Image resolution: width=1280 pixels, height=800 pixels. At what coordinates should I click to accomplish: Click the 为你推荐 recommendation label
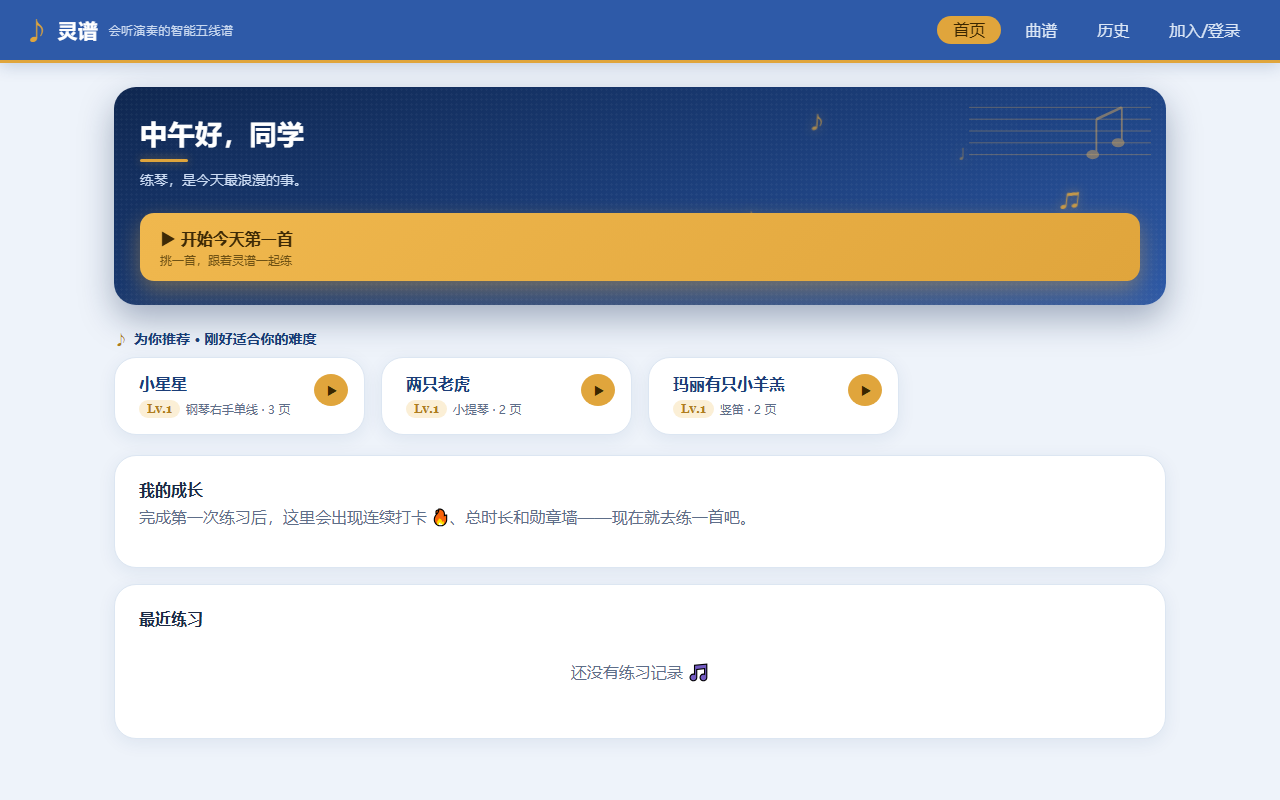point(225,340)
